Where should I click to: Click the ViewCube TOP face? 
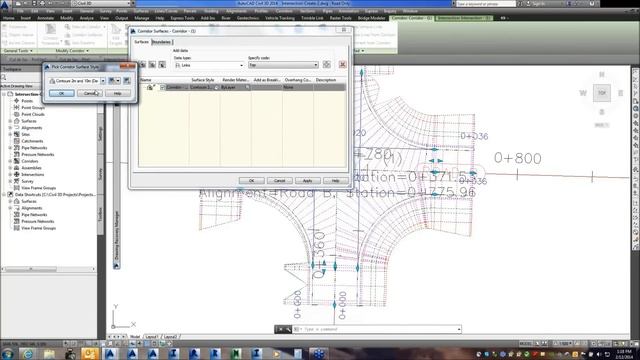602,93
